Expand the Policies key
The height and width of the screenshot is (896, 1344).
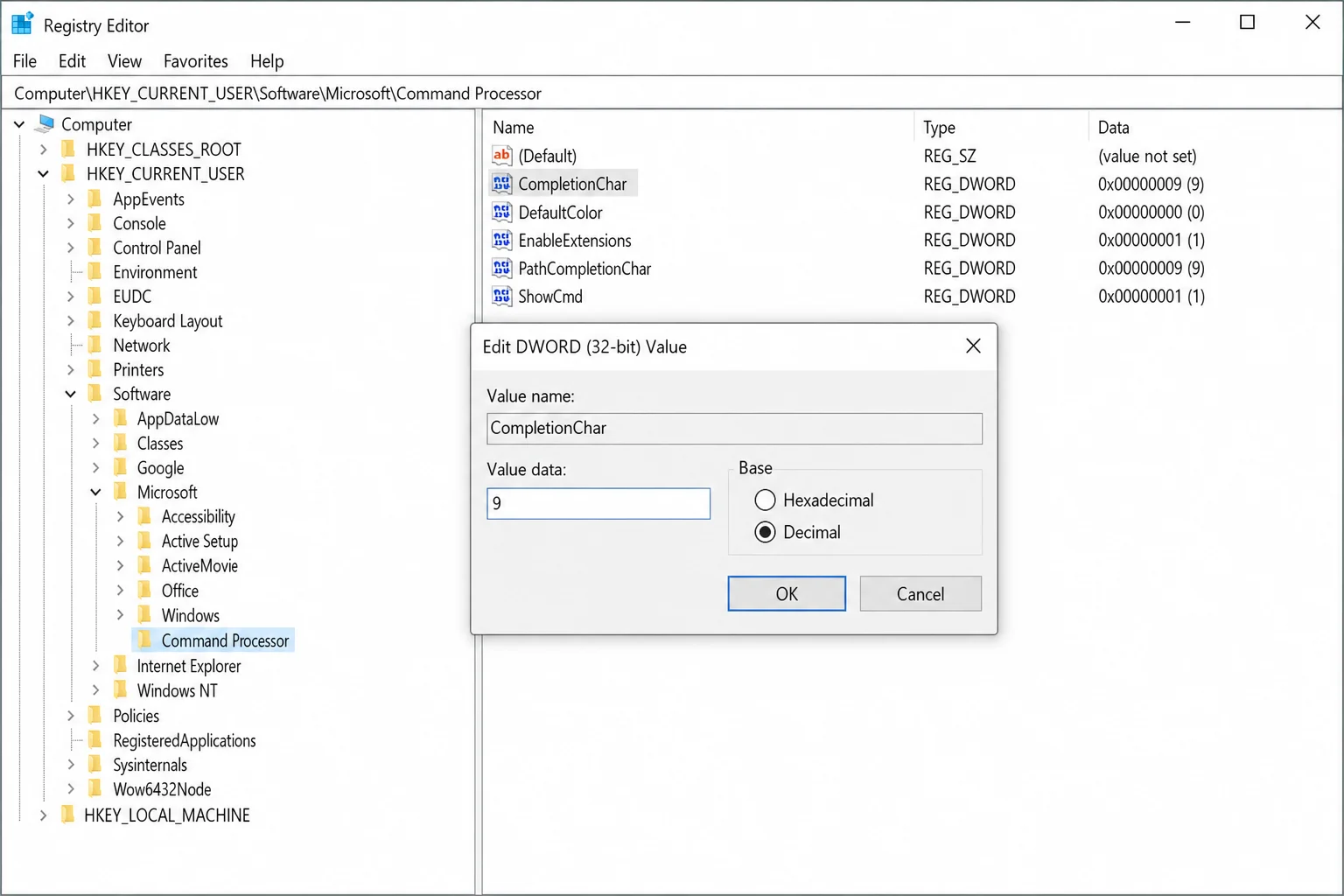71,716
